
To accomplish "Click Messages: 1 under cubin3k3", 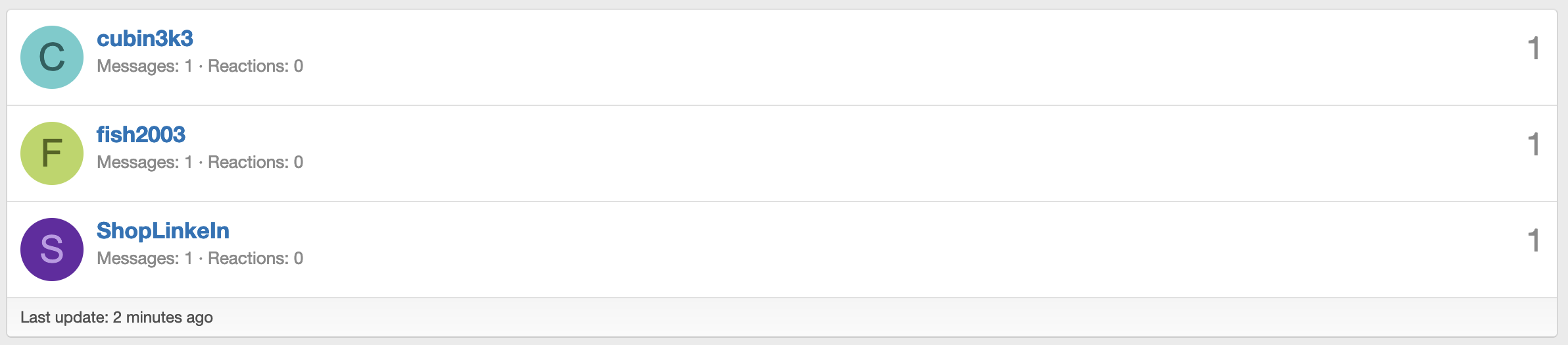I will (145, 66).
